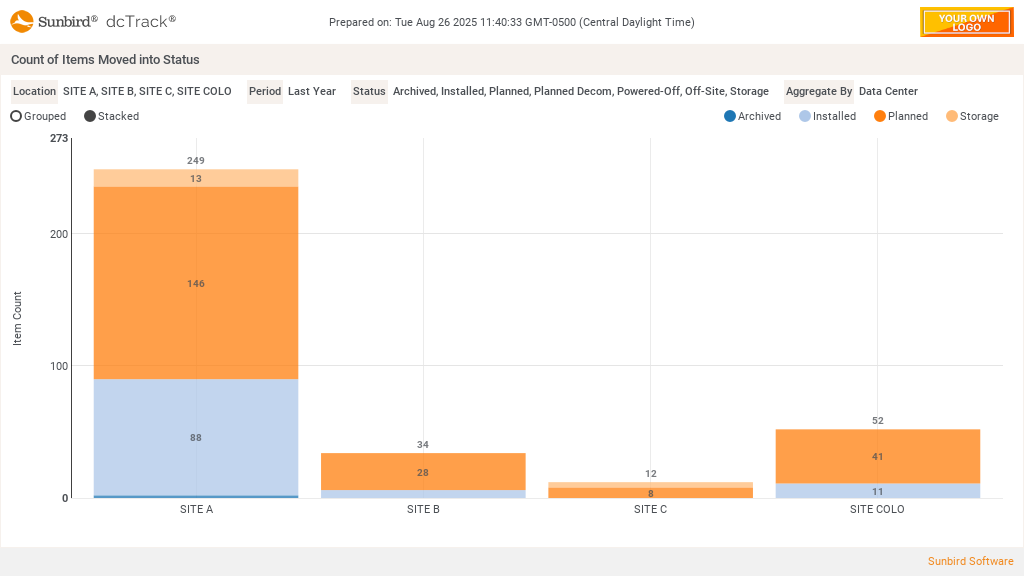Image resolution: width=1024 pixels, height=576 pixels.
Task: Open the Status filter list
Action: (x=580, y=91)
